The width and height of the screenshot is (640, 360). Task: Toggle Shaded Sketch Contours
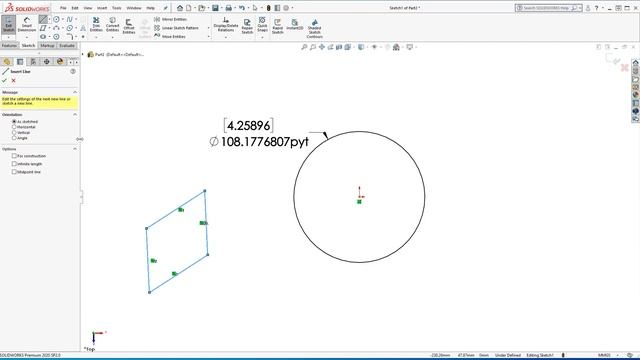click(314, 29)
